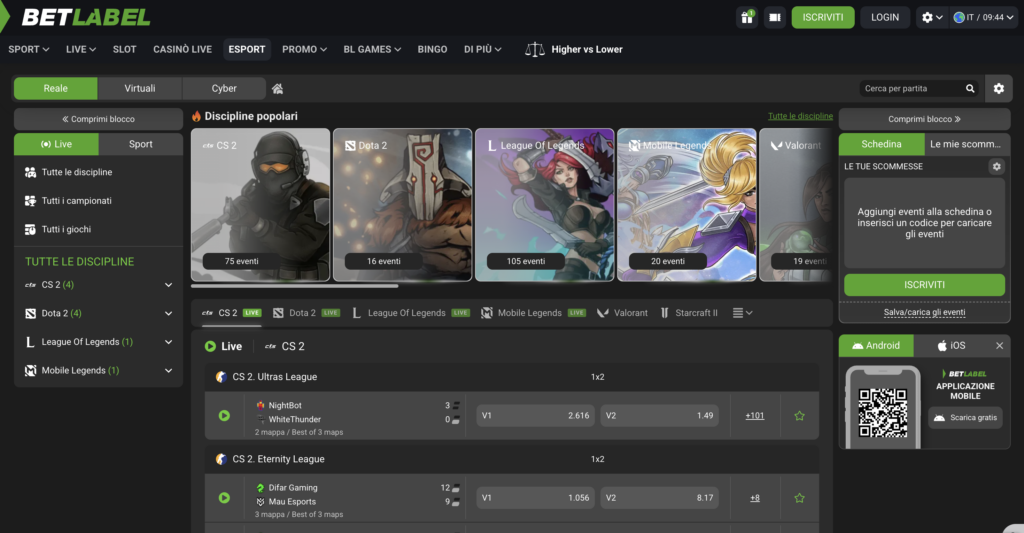Screen dimensions: 1024x533
Task: Play Difar Gaming vs Mau Esports stream
Action: point(224,498)
